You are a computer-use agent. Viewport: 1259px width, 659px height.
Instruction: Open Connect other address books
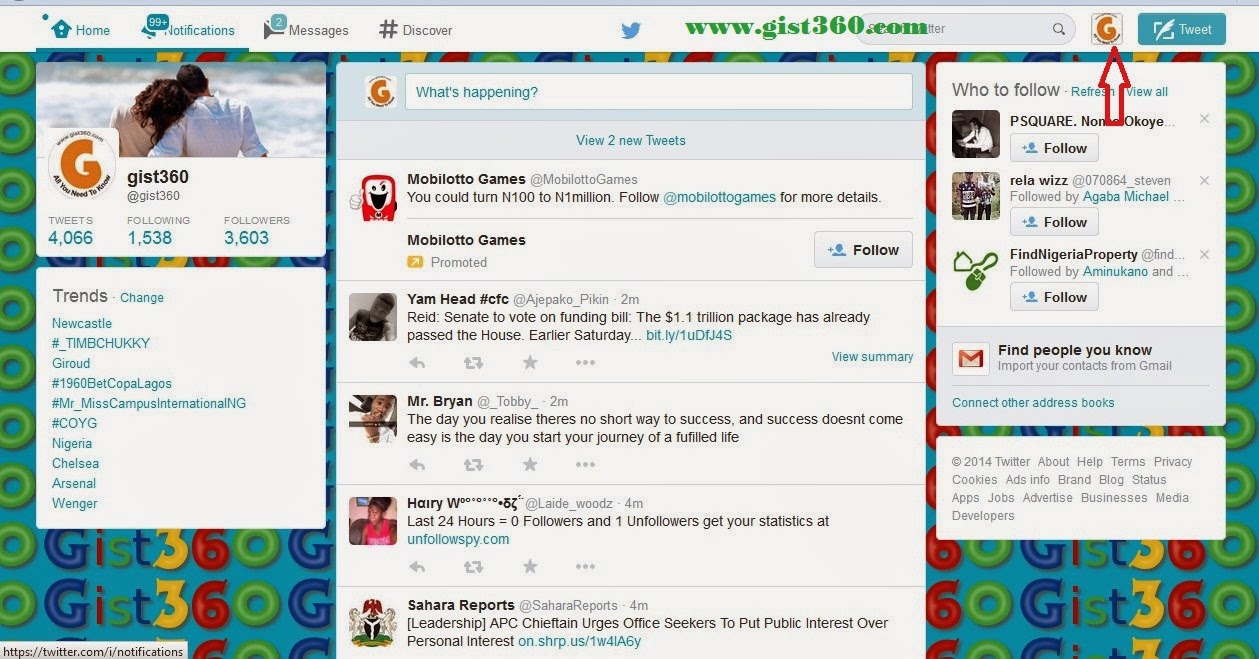pos(1033,403)
